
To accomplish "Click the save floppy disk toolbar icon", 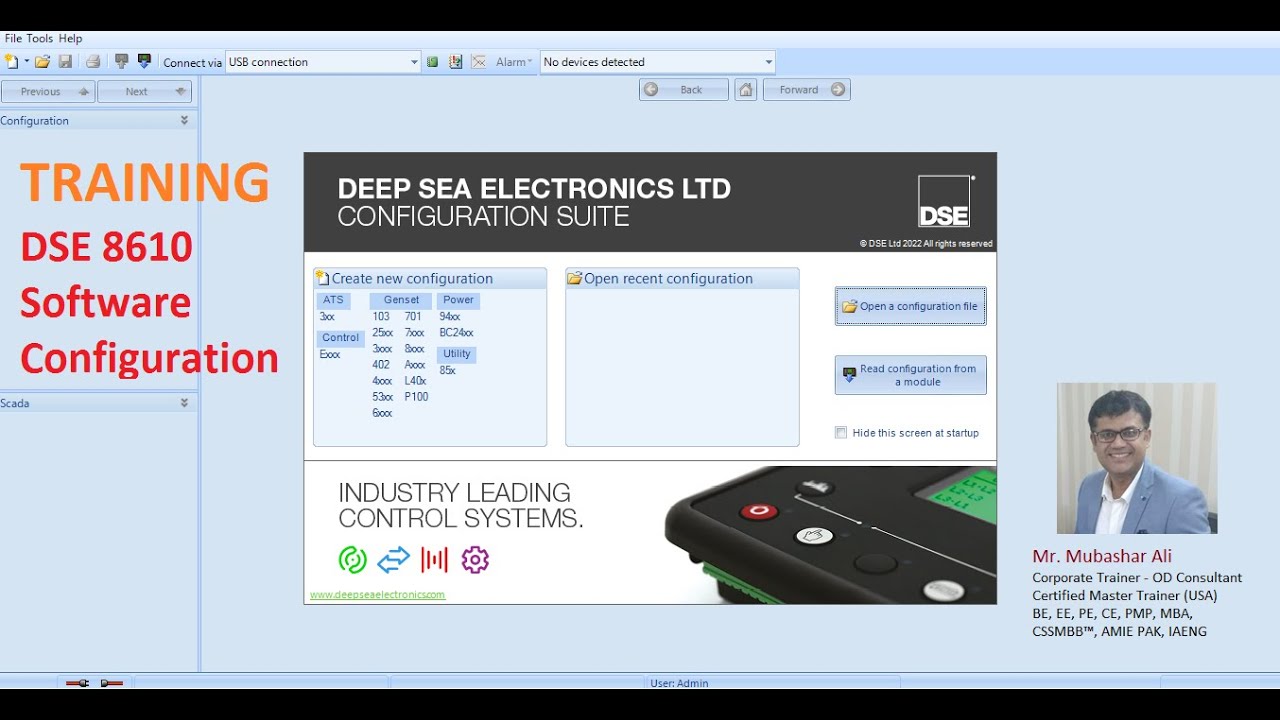I will 65,62.
